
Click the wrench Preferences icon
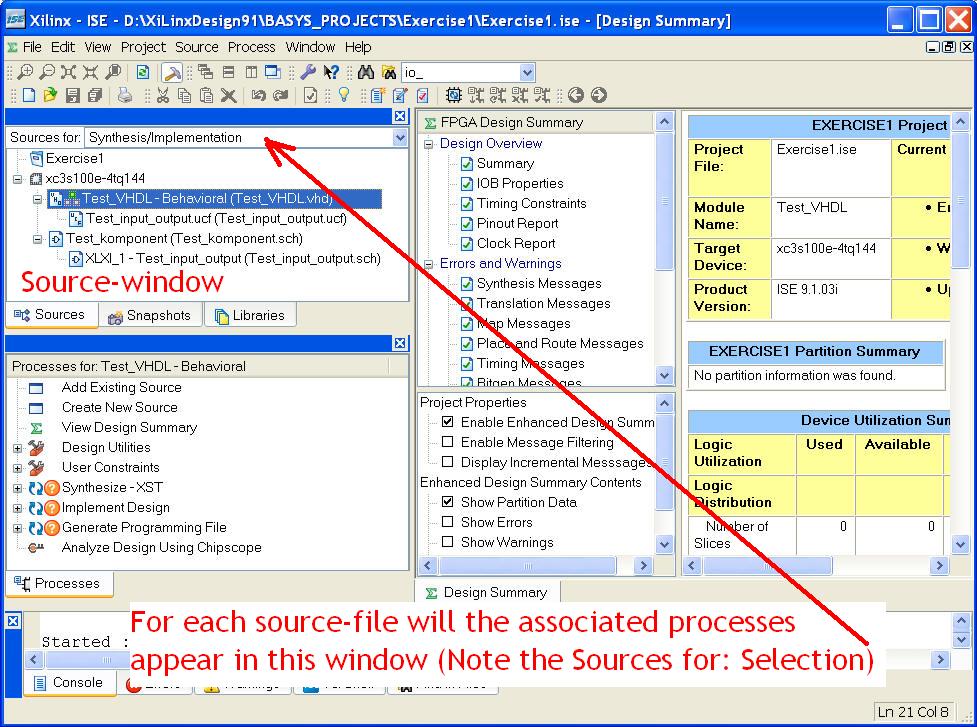pyautogui.click(x=307, y=72)
